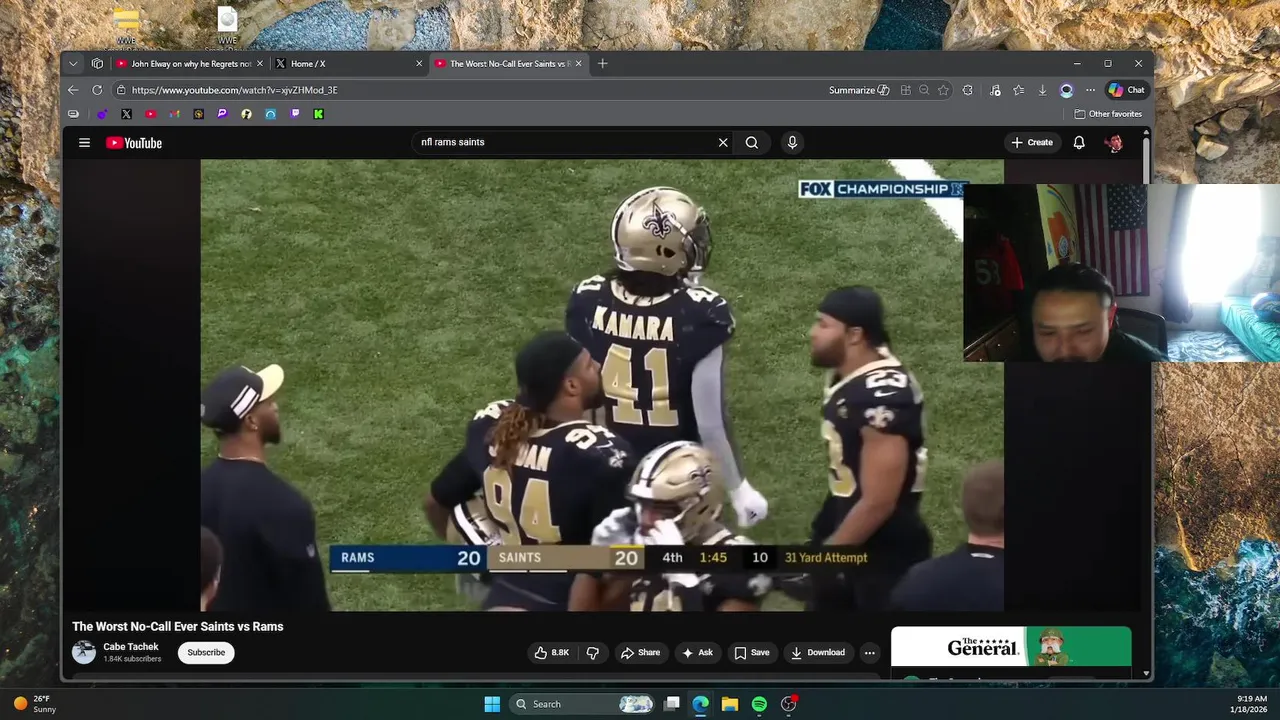This screenshot has height=720, width=1280.
Task: Close the Home / X tab
Action: (419, 64)
